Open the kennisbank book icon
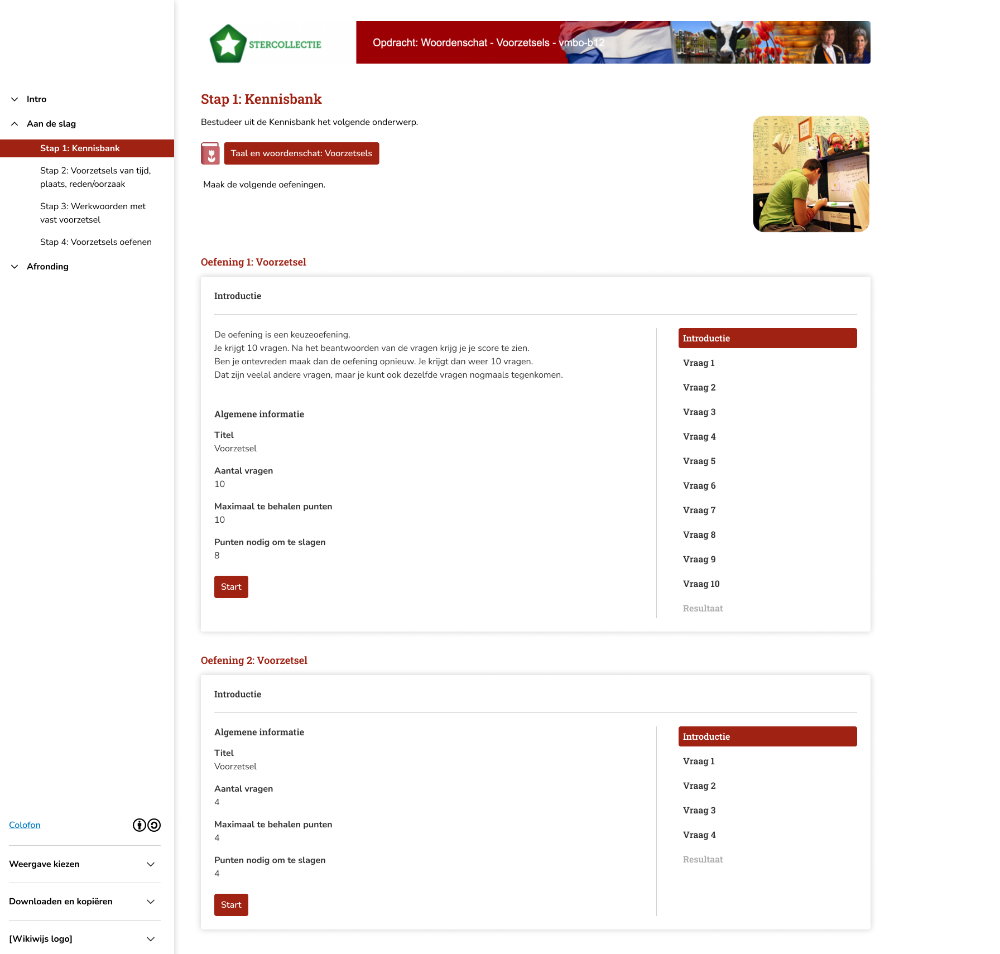1000x954 pixels. tap(211, 154)
